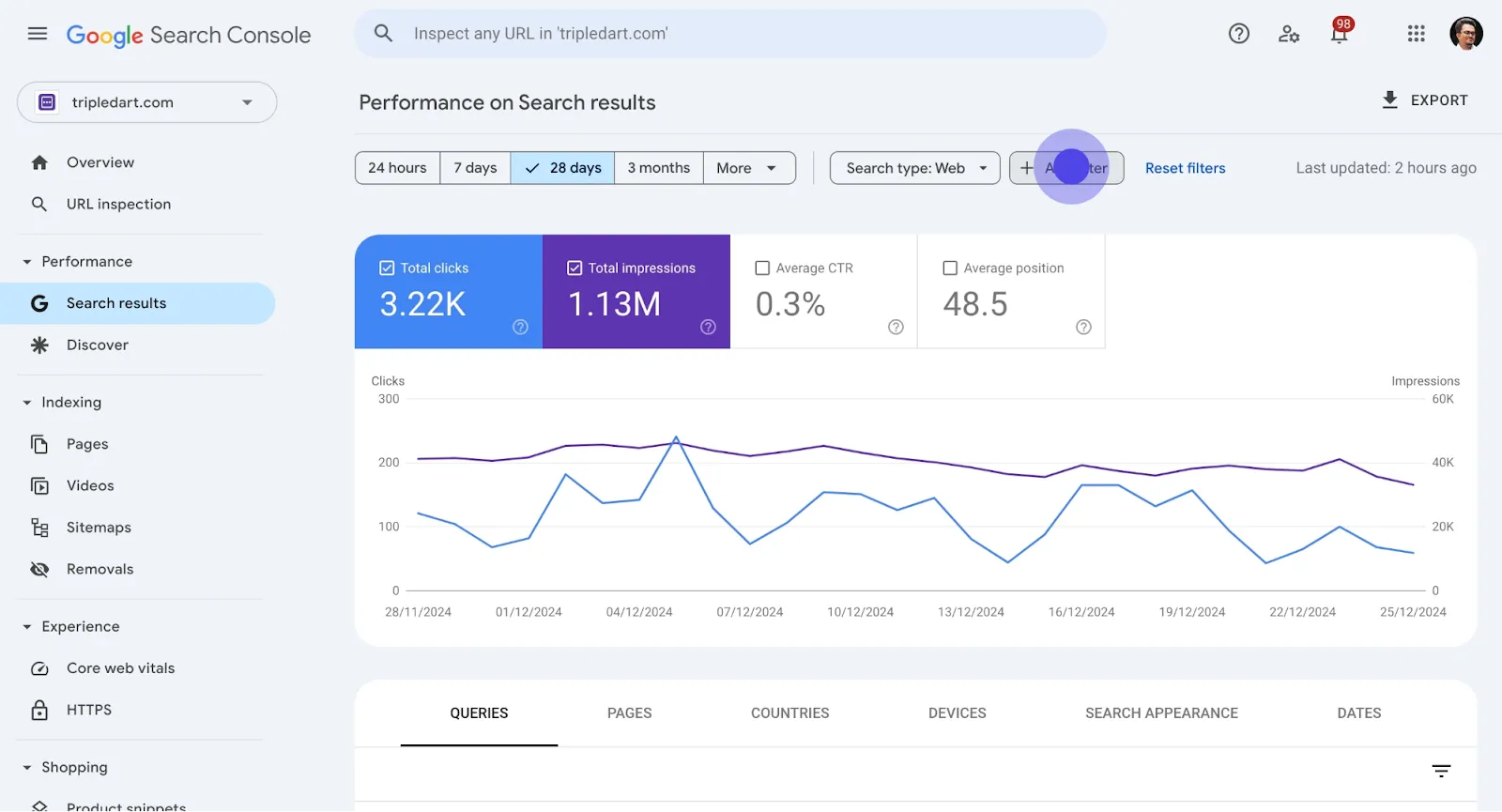This screenshot has height=812, width=1502.
Task: Click the Search results Google G icon
Action: [39, 303]
